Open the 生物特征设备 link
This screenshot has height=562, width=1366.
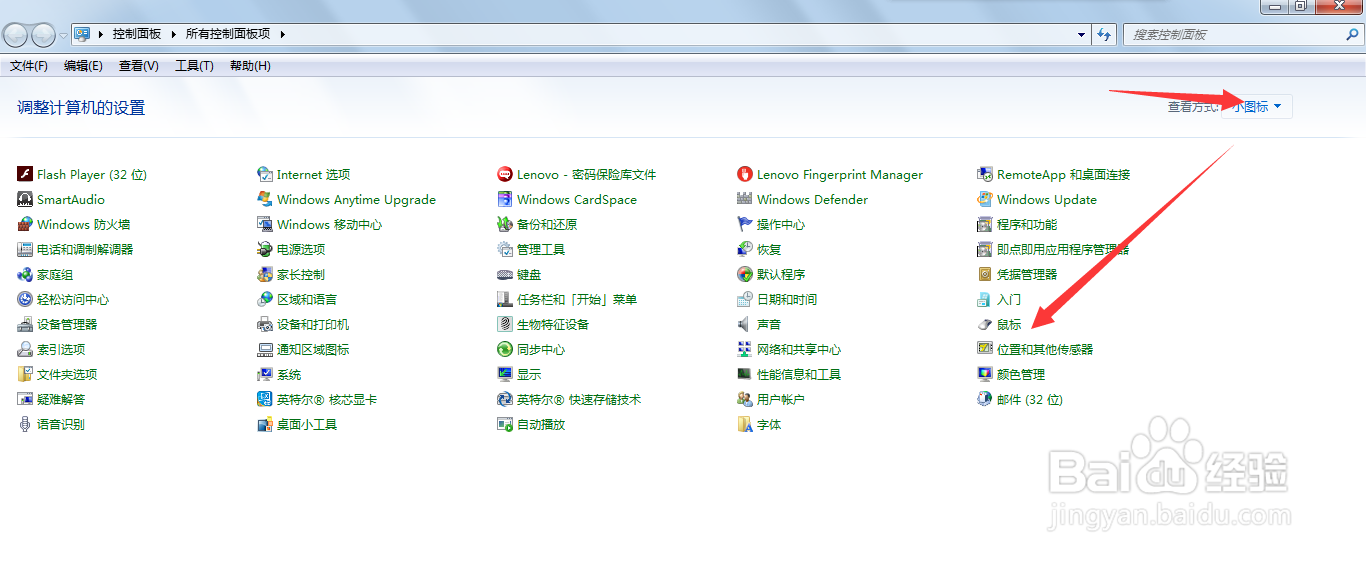pyautogui.click(x=553, y=324)
